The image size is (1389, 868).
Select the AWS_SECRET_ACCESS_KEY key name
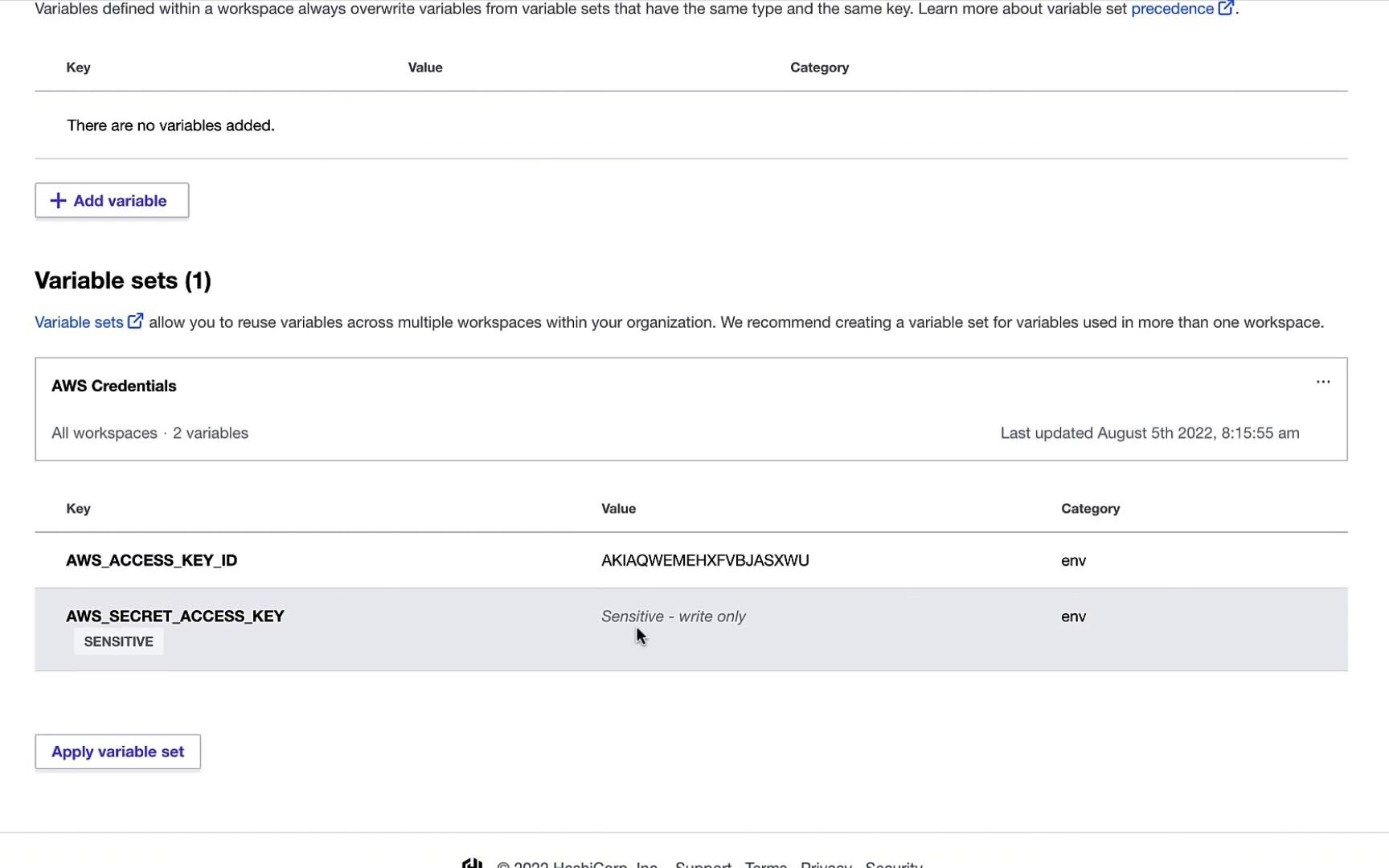tap(174, 616)
